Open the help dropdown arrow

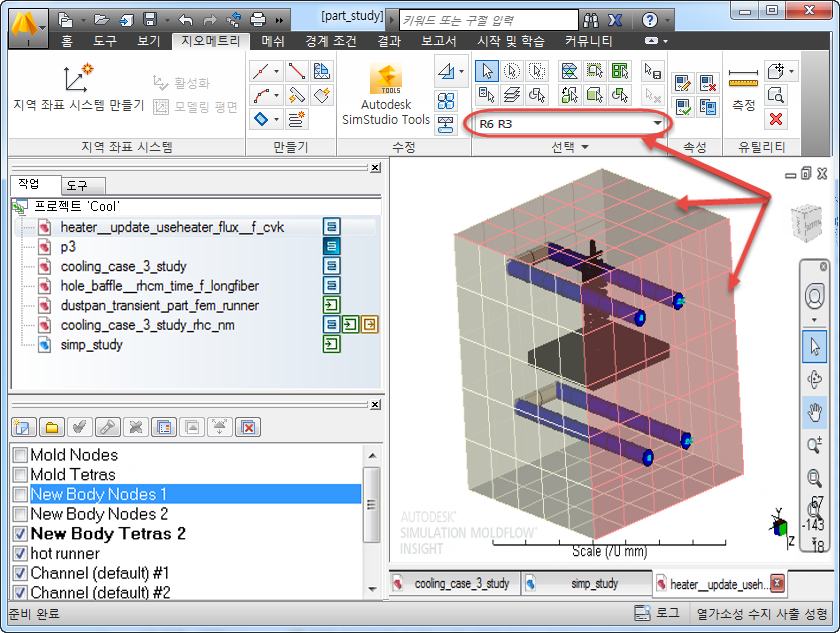click(667, 20)
